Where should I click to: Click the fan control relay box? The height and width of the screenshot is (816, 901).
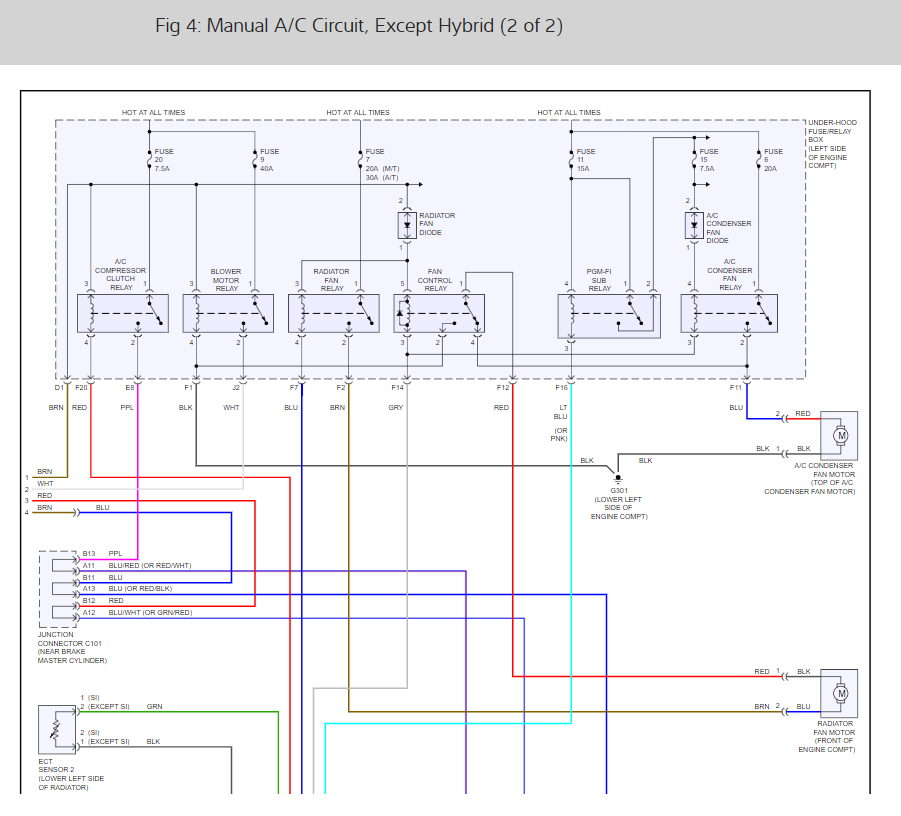click(x=439, y=314)
